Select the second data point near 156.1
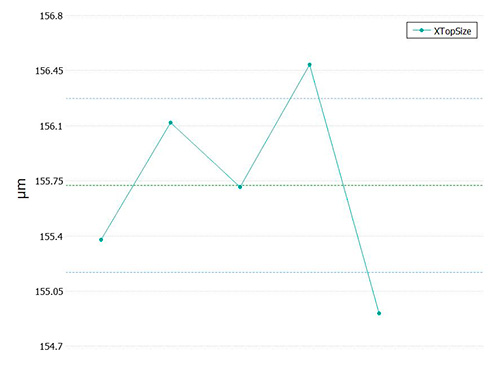 (171, 123)
